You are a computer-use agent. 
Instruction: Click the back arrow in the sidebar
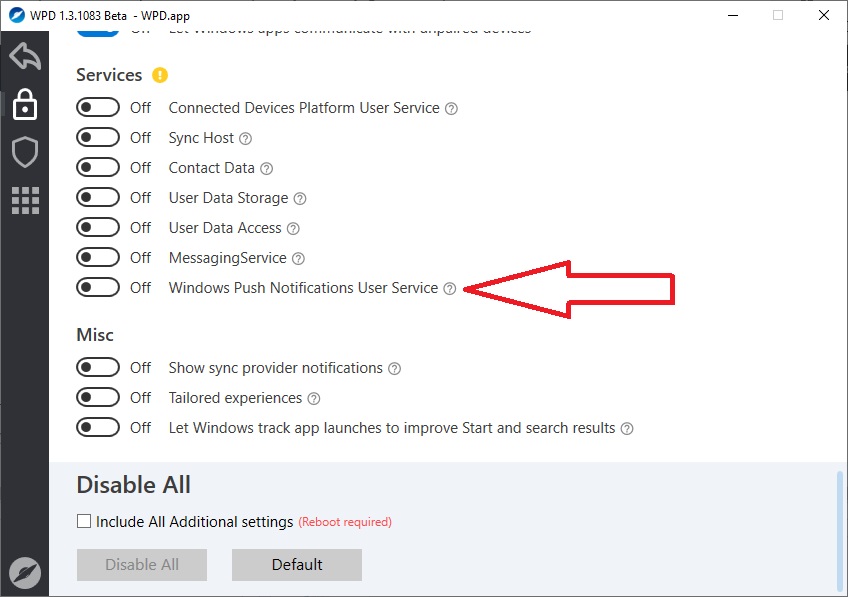tap(25, 57)
